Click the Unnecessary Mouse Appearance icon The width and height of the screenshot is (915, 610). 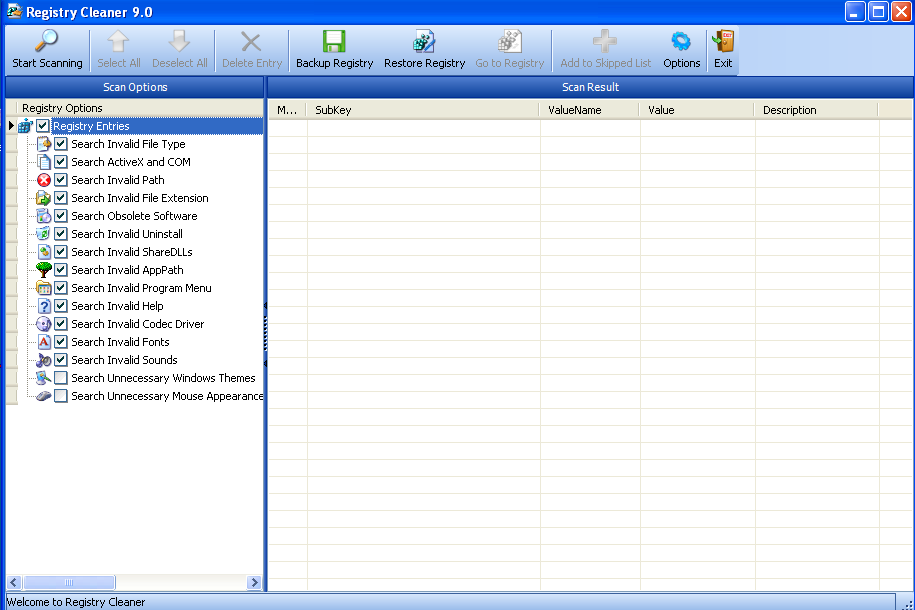click(x=44, y=396)
